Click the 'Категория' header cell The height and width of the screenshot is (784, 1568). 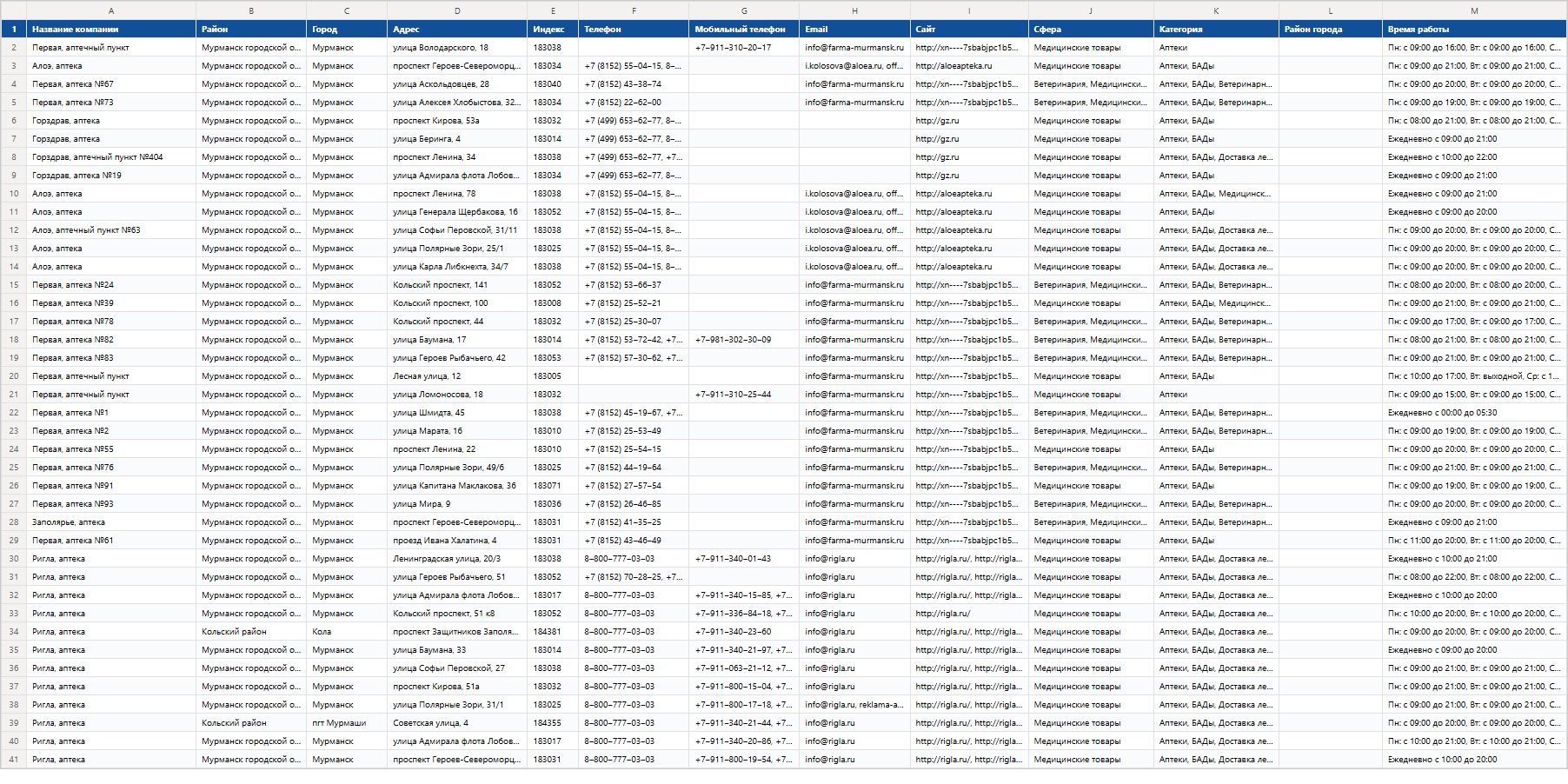[1216, 30]
